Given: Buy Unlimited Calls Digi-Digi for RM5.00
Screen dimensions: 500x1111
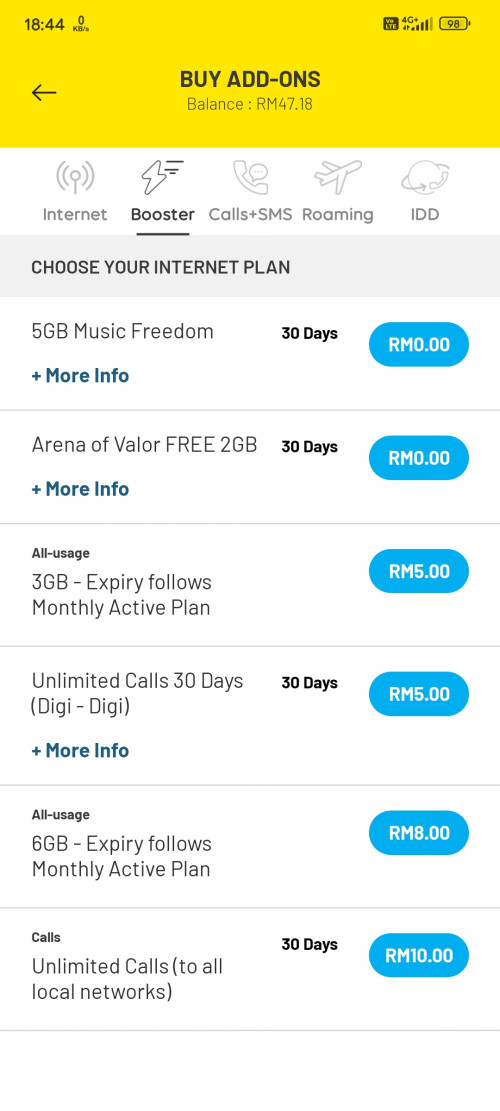Looking at the screenshot, I should point(419,694).
